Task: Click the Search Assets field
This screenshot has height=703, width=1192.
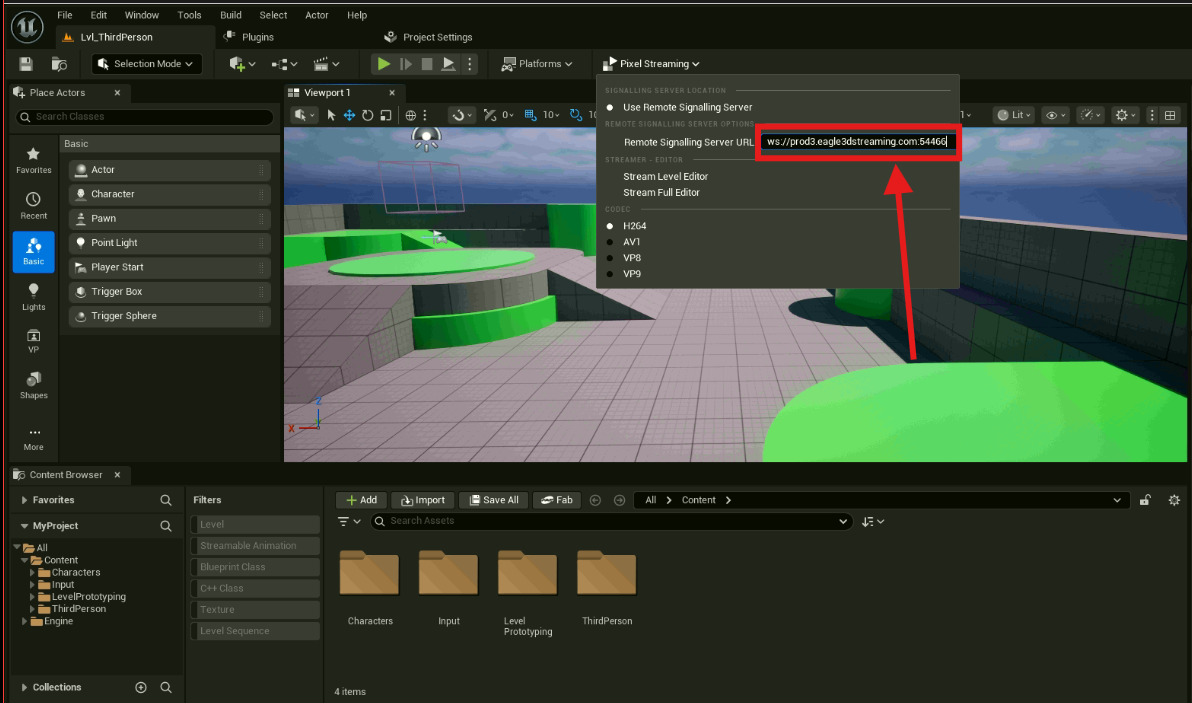Action: coord(610,521)
